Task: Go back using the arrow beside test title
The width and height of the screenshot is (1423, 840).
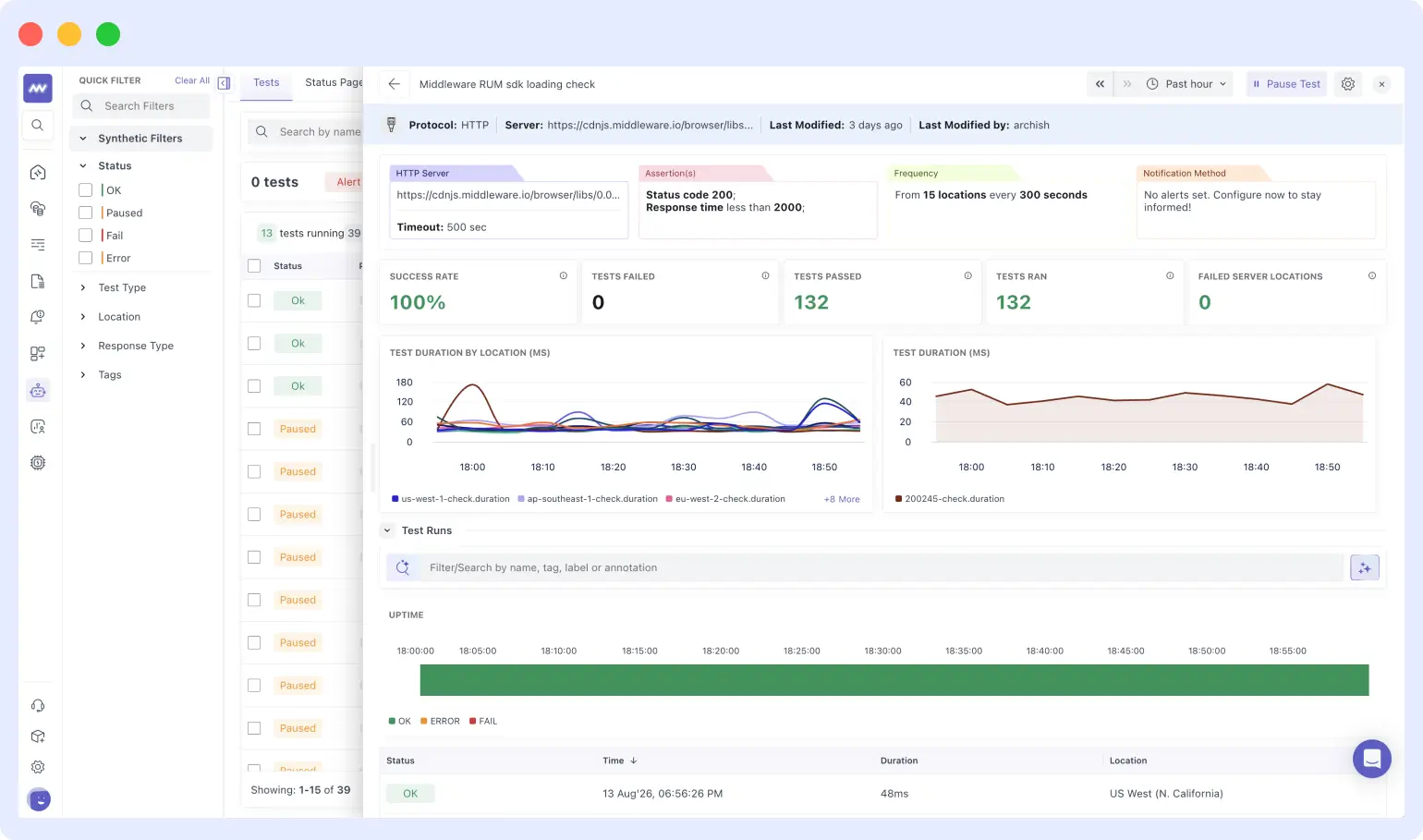Action: [x=395, y=84]
